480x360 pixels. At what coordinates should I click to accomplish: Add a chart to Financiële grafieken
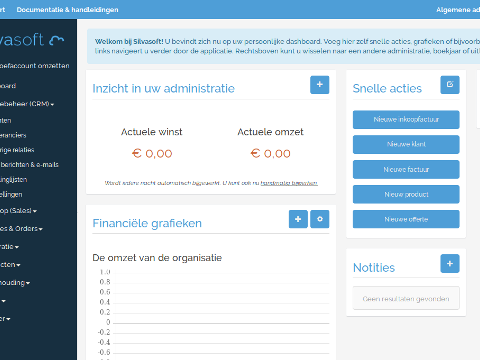click(x=298, y=219)
